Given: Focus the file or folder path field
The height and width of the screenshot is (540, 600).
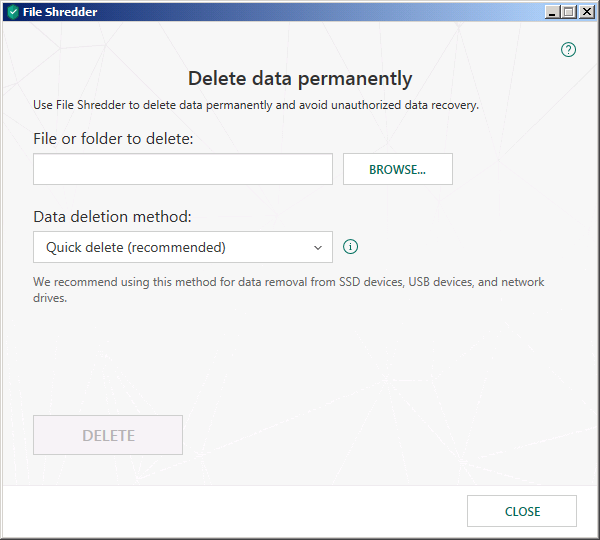Looking at the screenshot, I should 182,169.
